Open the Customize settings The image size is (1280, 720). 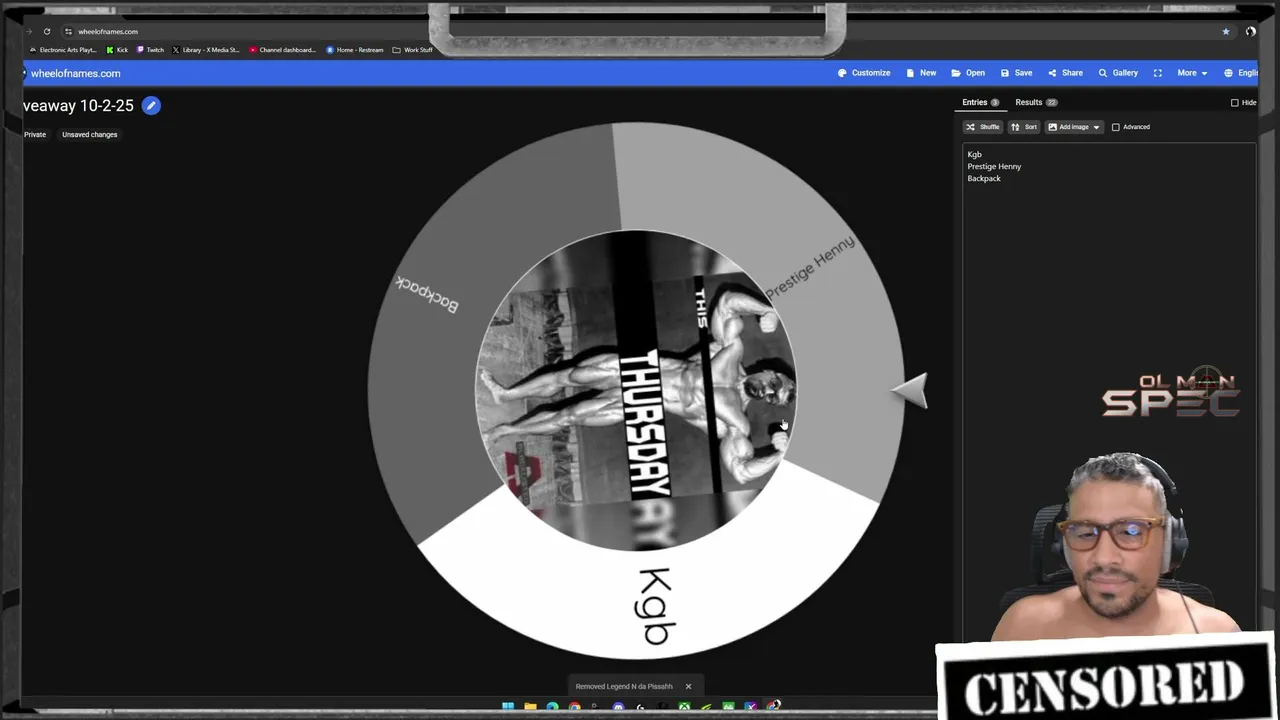coord(864,73)
